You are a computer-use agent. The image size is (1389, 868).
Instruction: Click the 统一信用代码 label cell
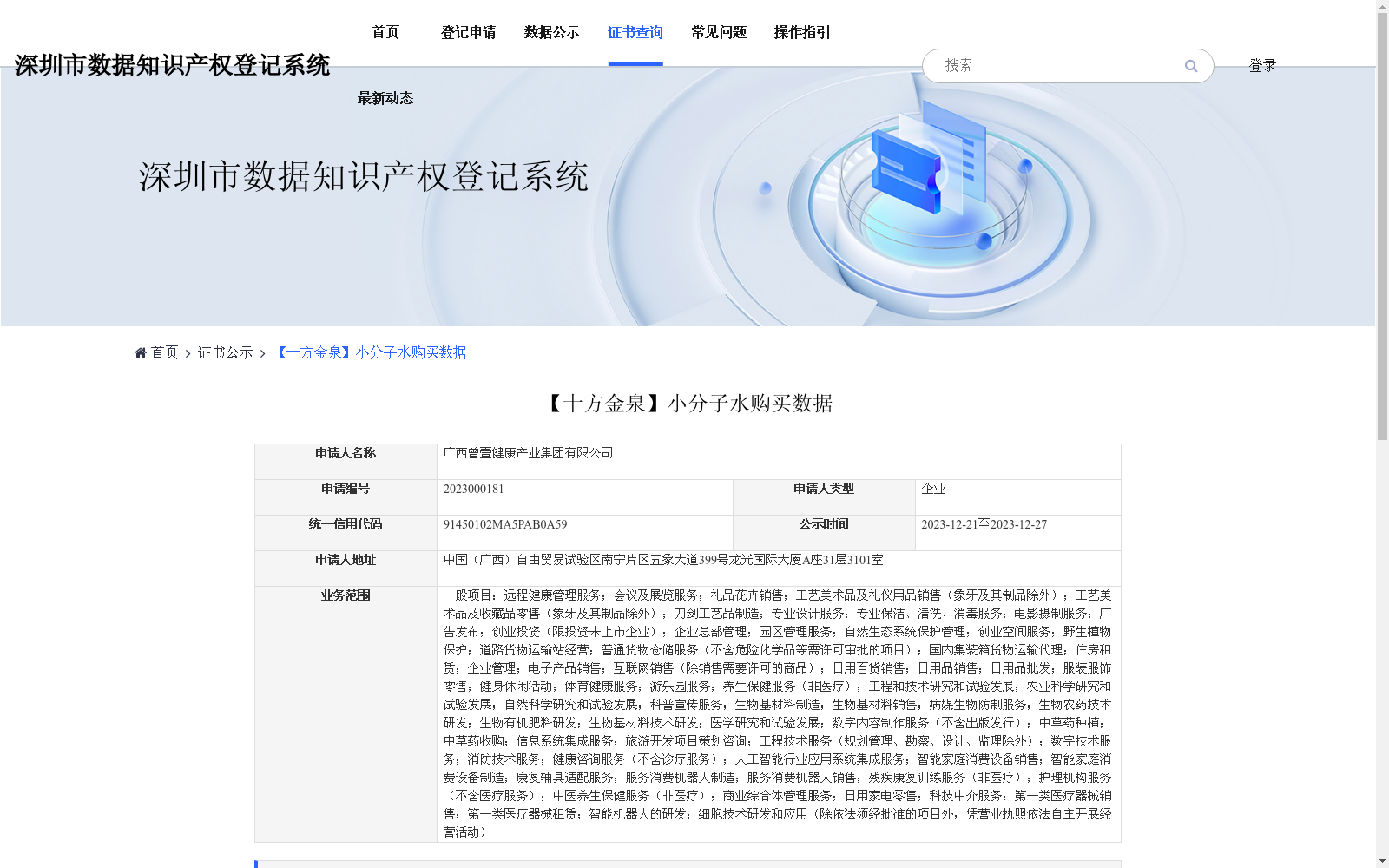pos(346,533)
